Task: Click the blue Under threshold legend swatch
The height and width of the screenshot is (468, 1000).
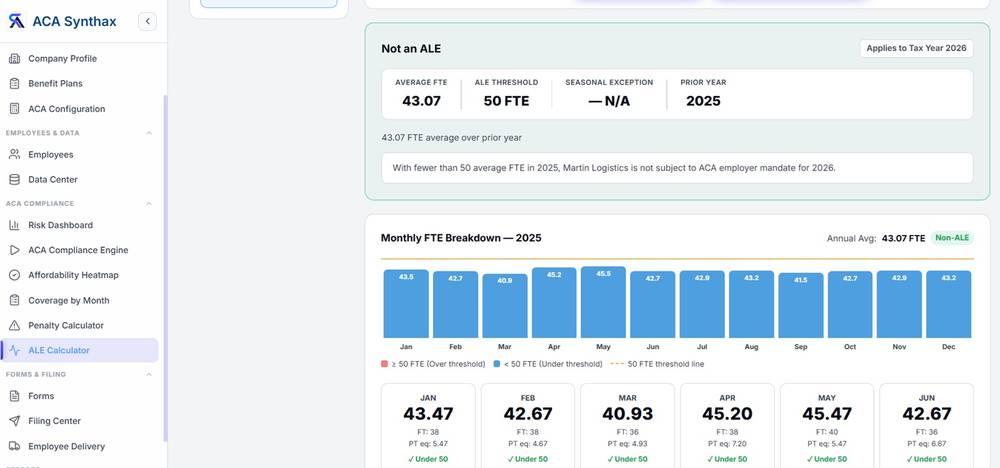Action: coord(497,364)
